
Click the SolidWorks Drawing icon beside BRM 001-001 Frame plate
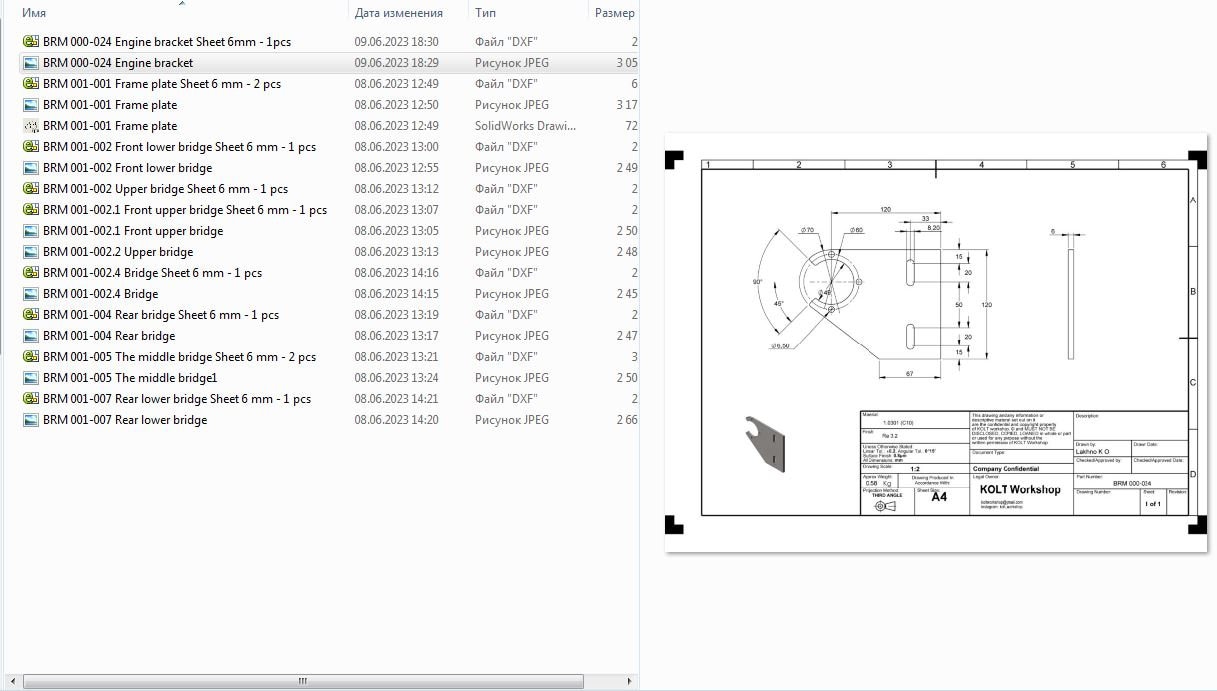coord(28,125)
